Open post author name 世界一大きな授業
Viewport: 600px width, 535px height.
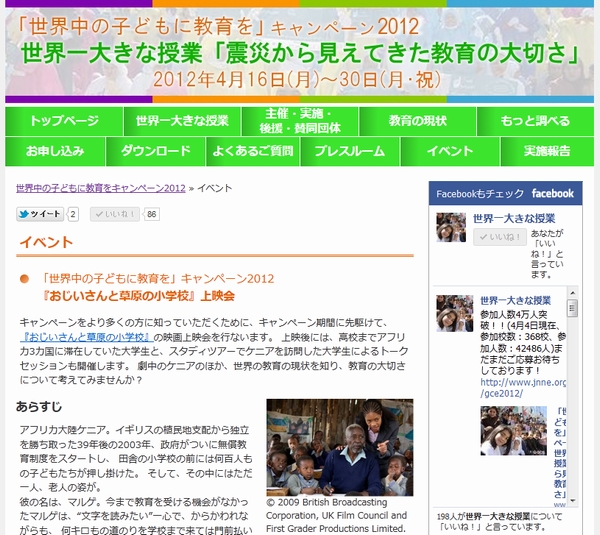click(x=515, y=300)
